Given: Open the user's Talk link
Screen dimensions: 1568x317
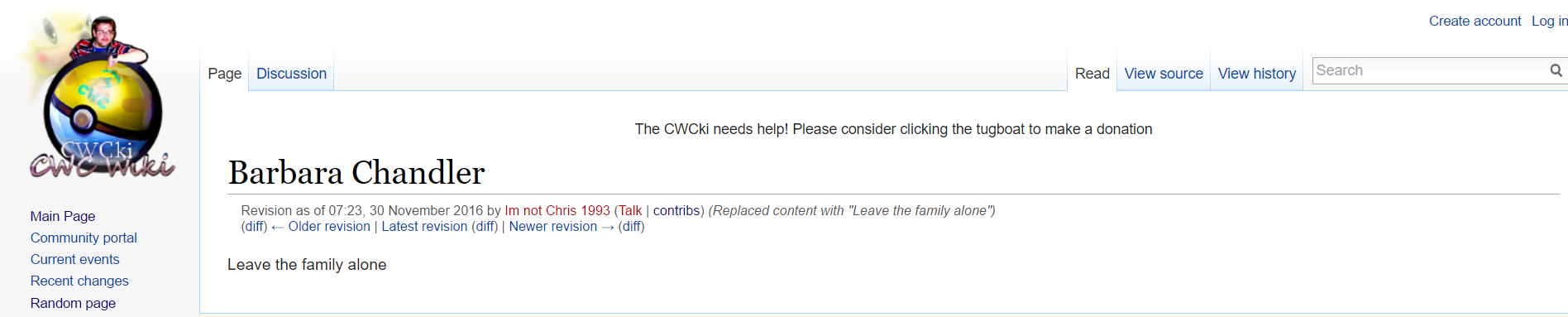Looking at the screenshot, I should pos(630,210).
